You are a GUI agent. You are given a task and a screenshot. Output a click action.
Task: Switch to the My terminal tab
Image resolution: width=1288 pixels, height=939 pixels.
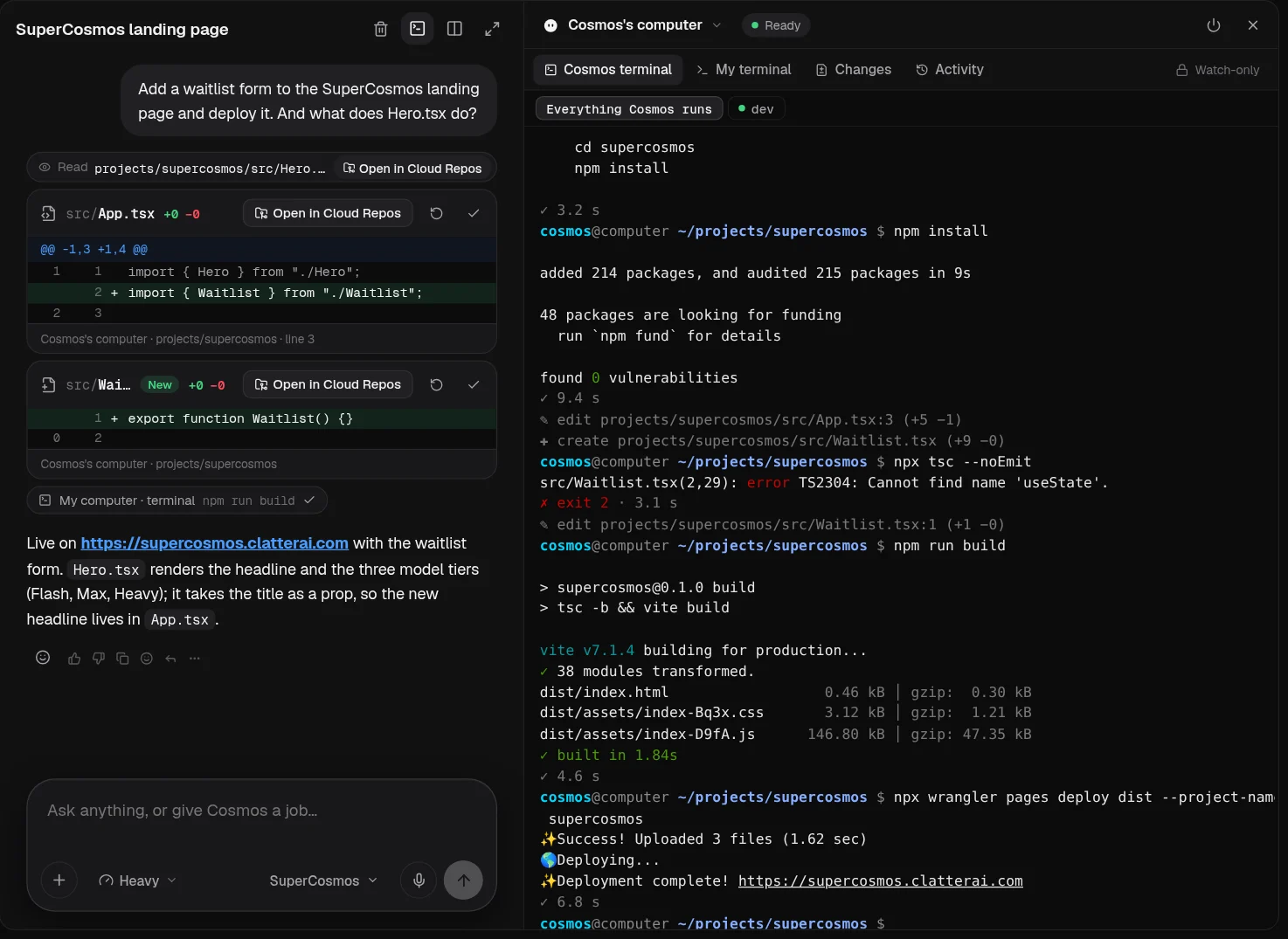[744, 70]
